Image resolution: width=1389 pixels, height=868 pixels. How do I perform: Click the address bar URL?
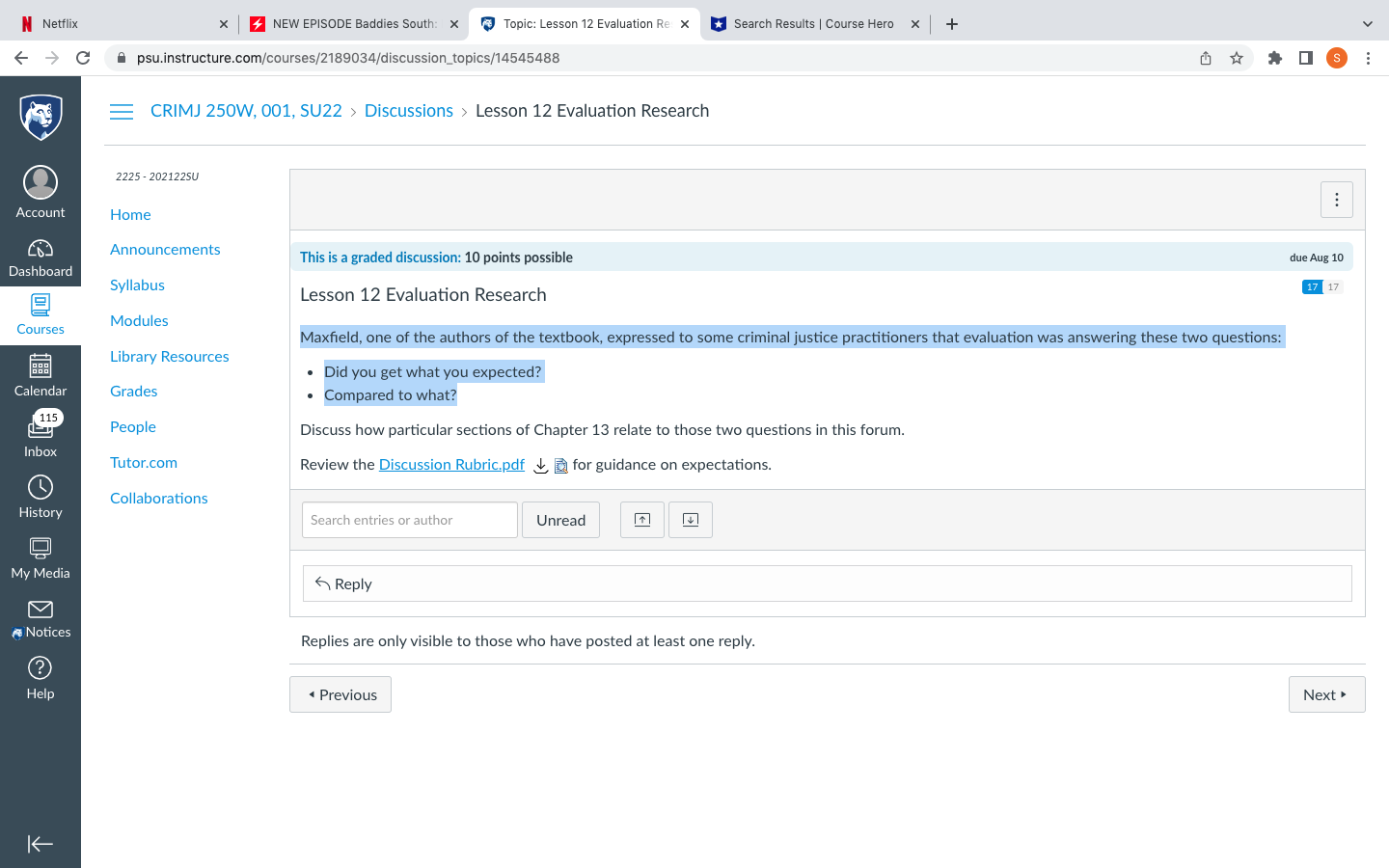[348, 58]
